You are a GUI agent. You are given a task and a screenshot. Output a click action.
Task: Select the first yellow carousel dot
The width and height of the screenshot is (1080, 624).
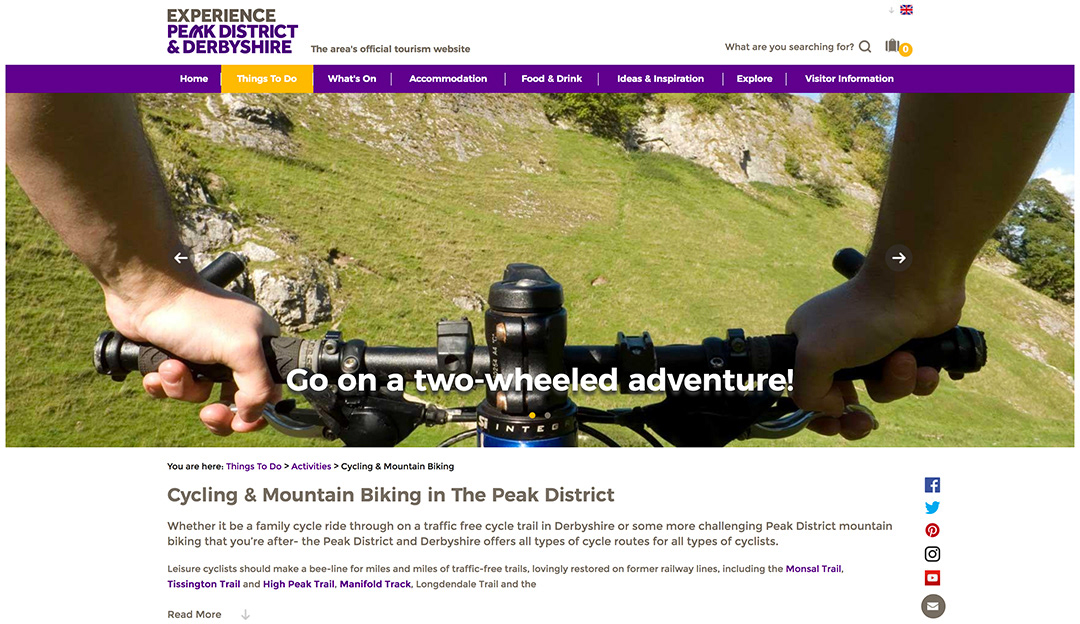click(532, 415)
